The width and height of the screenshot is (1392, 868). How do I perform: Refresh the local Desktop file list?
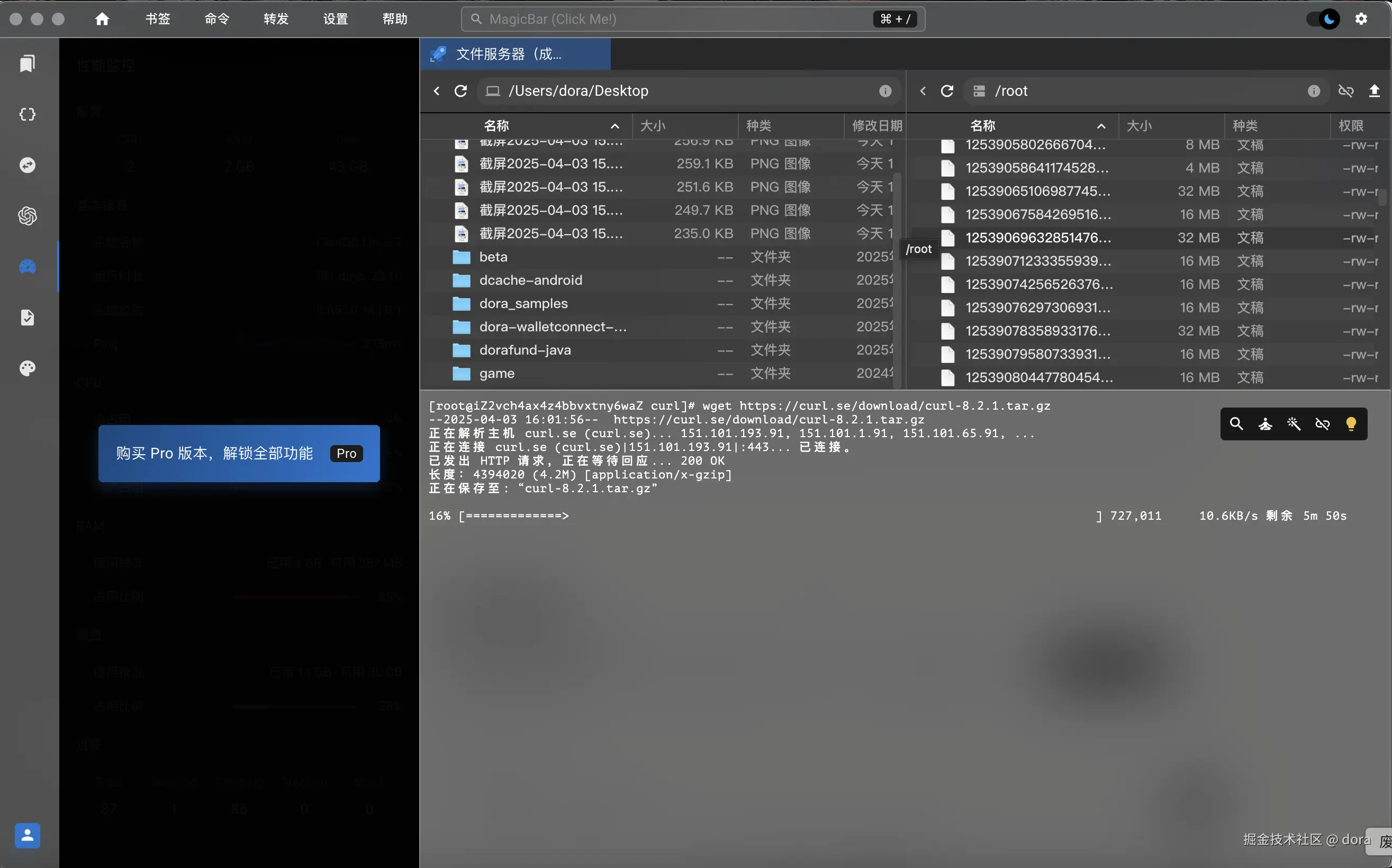coord(460,91)
